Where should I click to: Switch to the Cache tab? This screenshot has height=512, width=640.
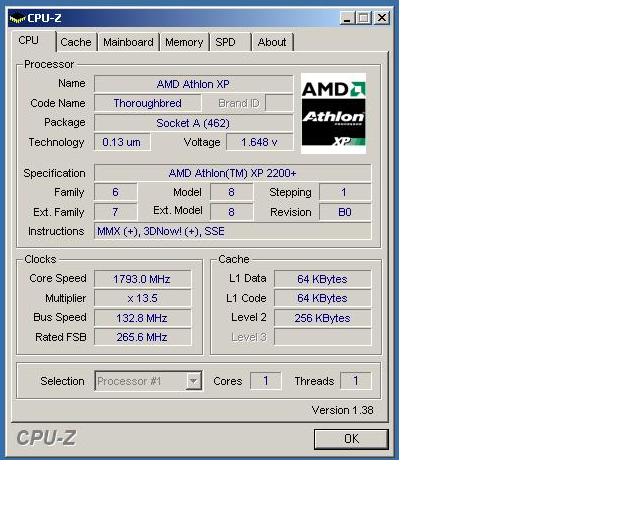[x=76, y=42]
